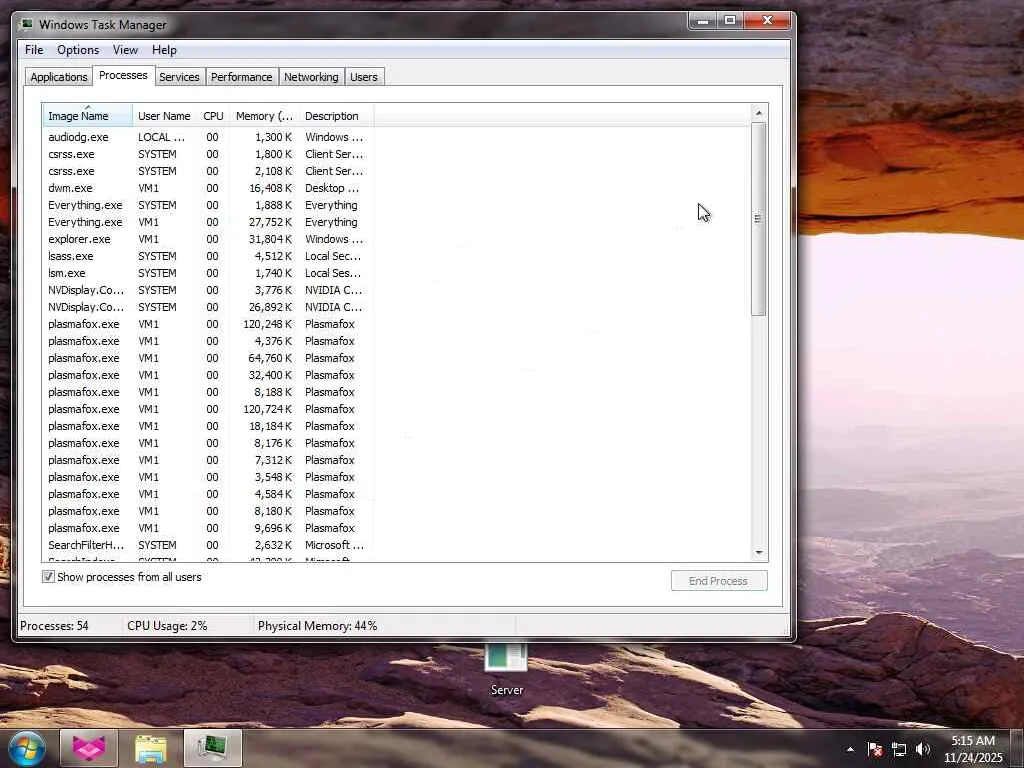Maximize the Task Manager window

pyautogui.click(x=731, y=21)
